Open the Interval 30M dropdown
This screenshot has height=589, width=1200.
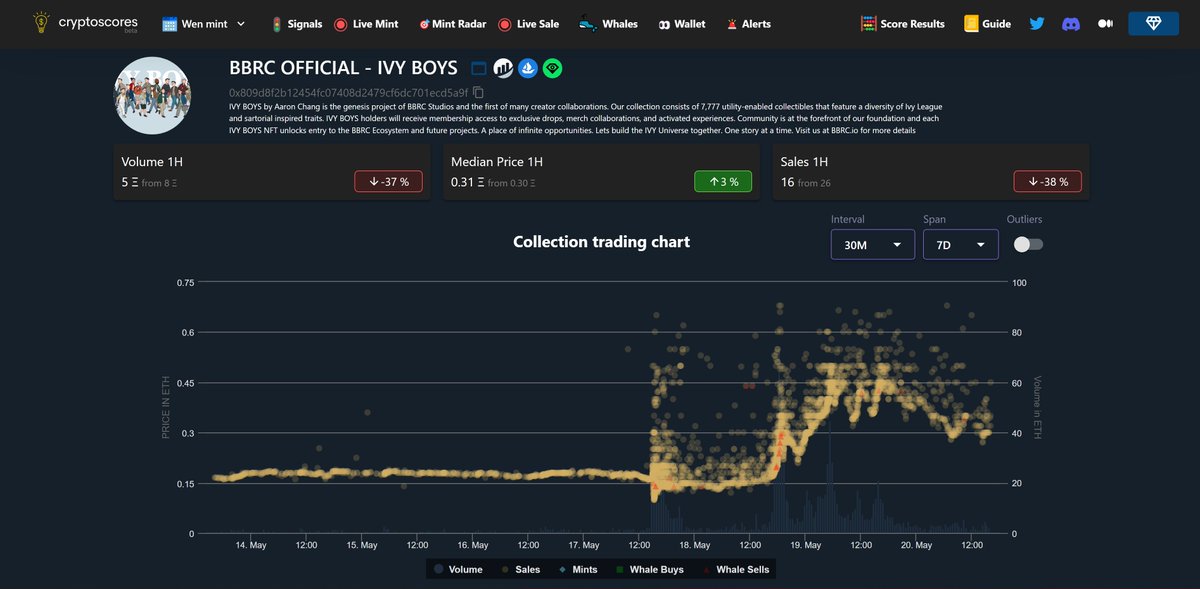point(873,244)
